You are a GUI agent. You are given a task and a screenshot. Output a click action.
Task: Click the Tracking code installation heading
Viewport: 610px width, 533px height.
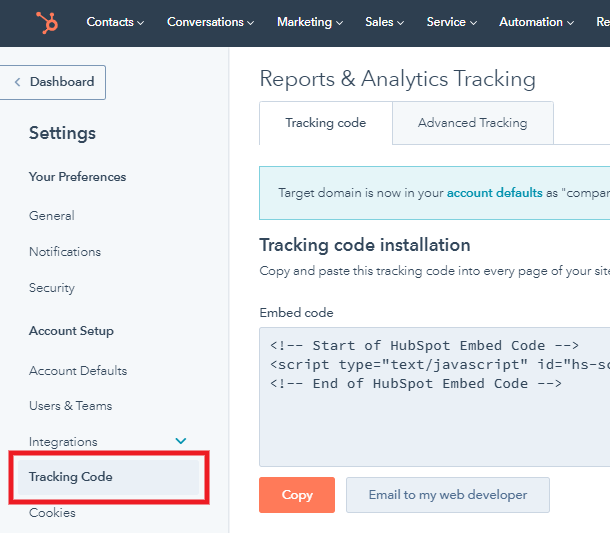(365, 245)
